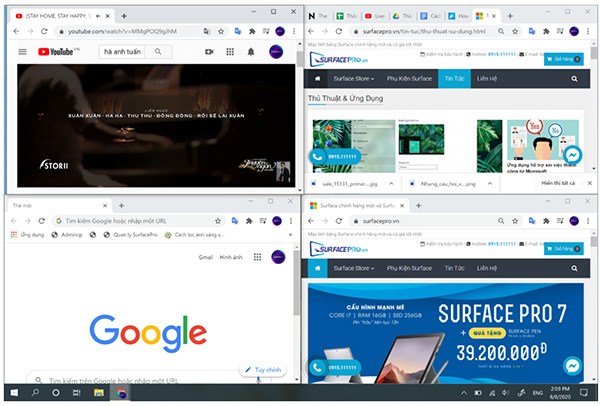Open Windows Start menu
Image resolution: width=600 pixels, height=406 pixels.
[14, 393]
